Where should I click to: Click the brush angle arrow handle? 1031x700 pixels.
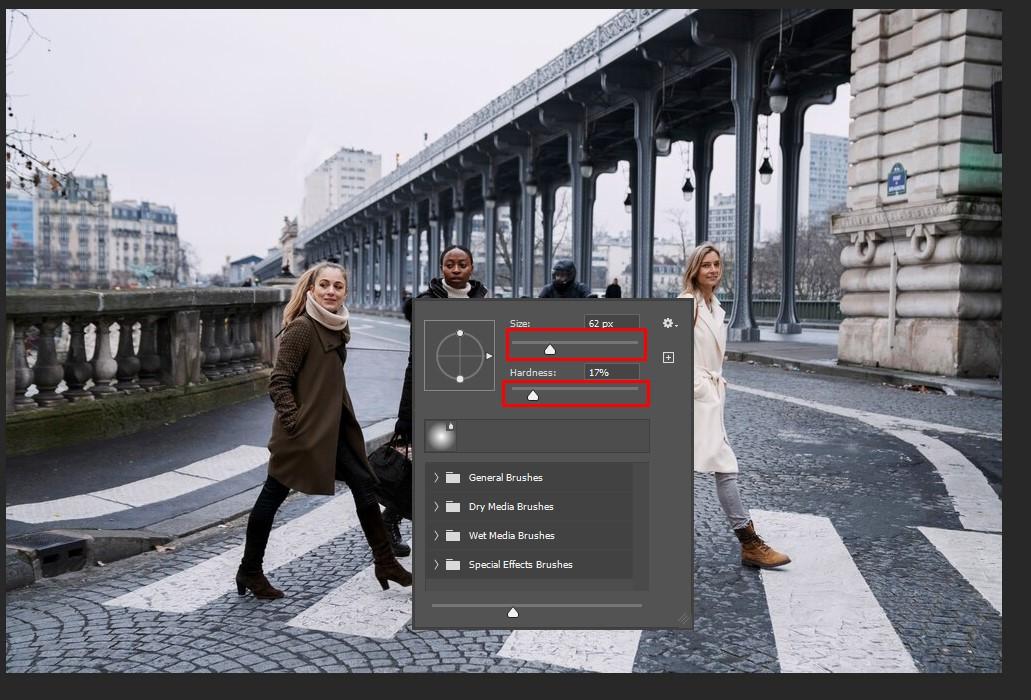tap(489, 356)
